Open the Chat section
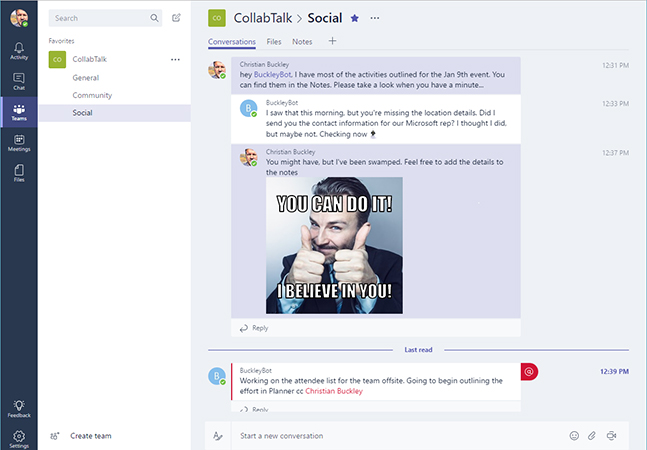This screenshot has width=647, height=450. pyautogui.click(x=19, y=82)
